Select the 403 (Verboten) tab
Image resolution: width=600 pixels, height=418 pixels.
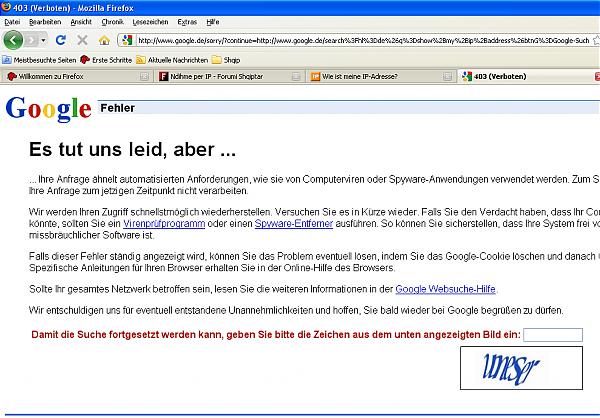pos(526,77)
